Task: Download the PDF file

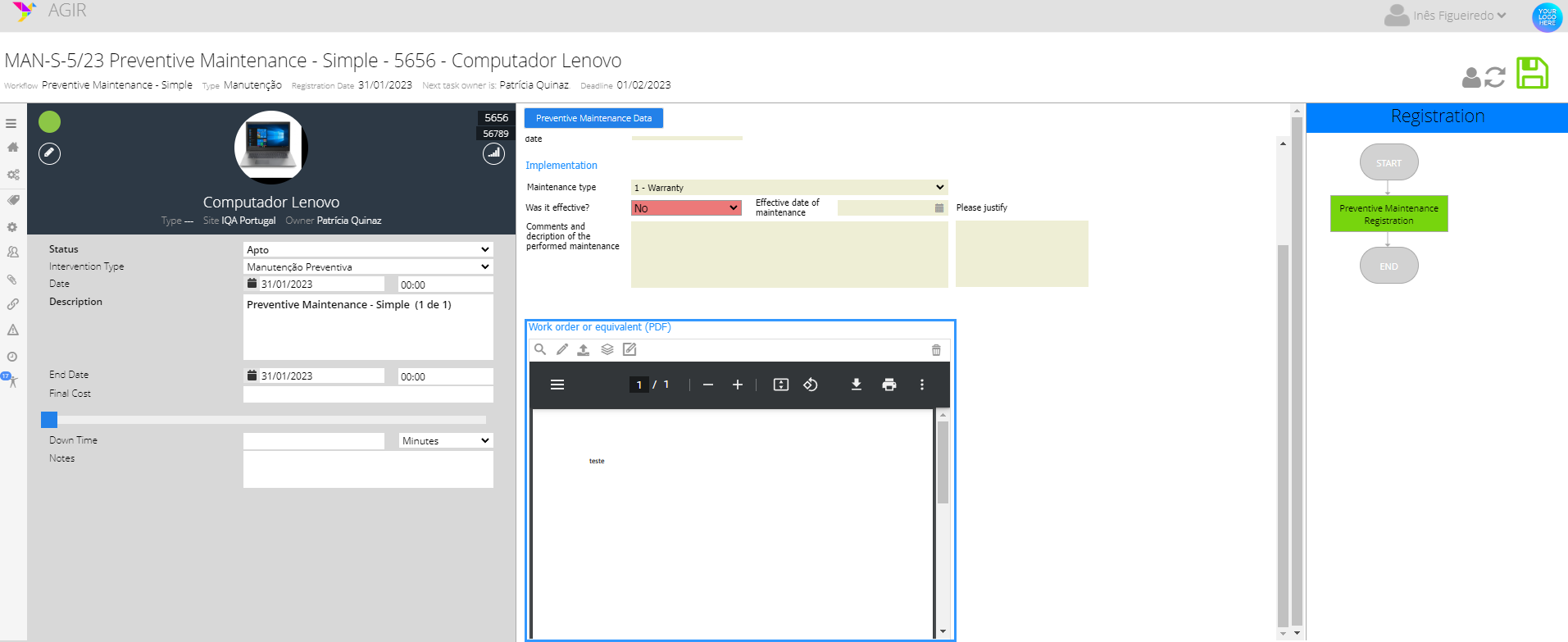Action: [857, 385]
